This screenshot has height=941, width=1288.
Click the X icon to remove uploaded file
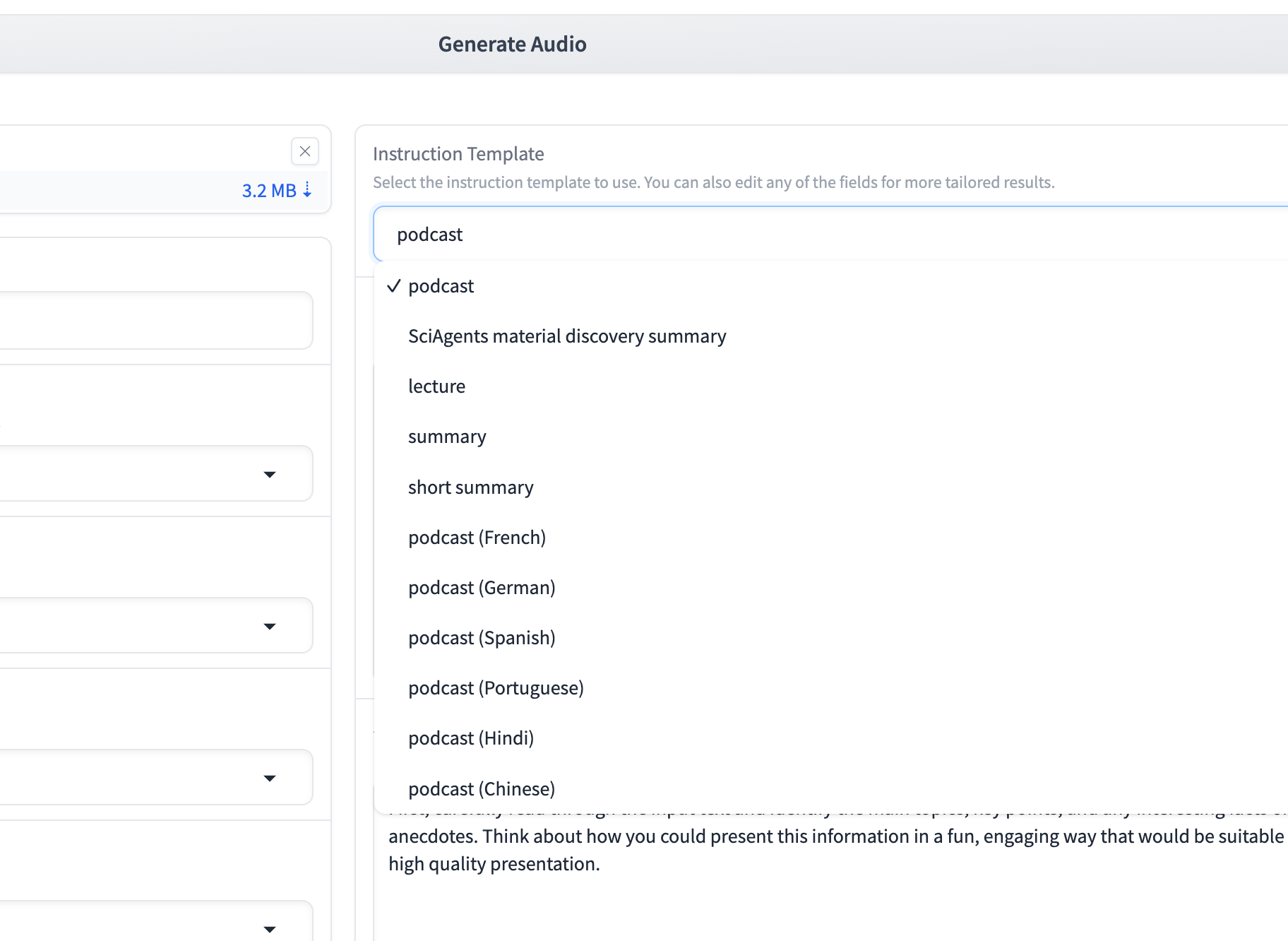tap(305, 151)
